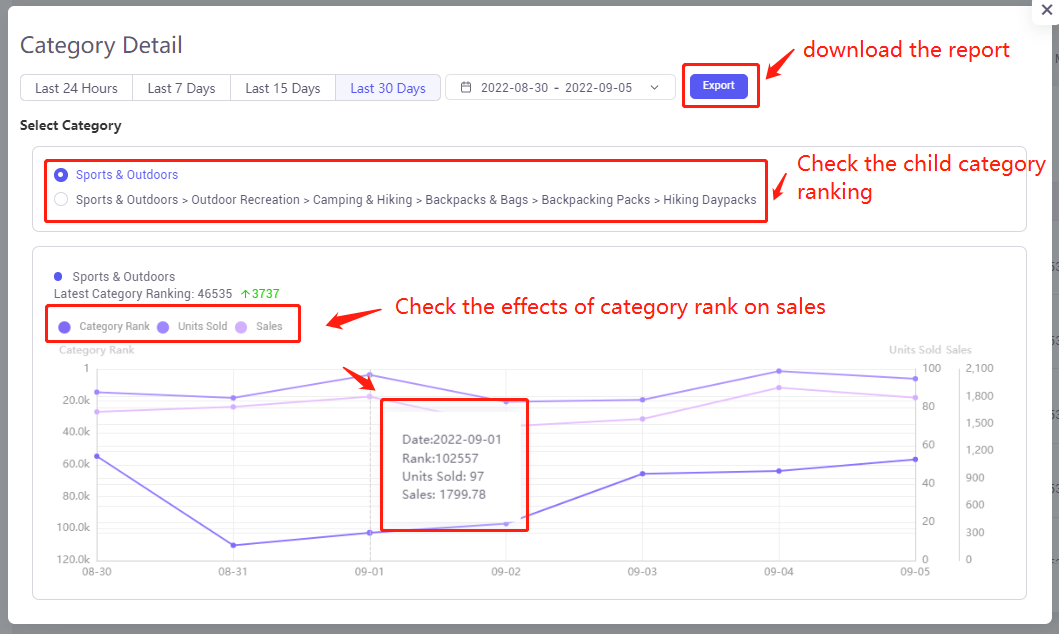Click the 'Date:2022-09-01' tooltip line
The width and height of the screenshot is (1059, 634).
point(452,440)
